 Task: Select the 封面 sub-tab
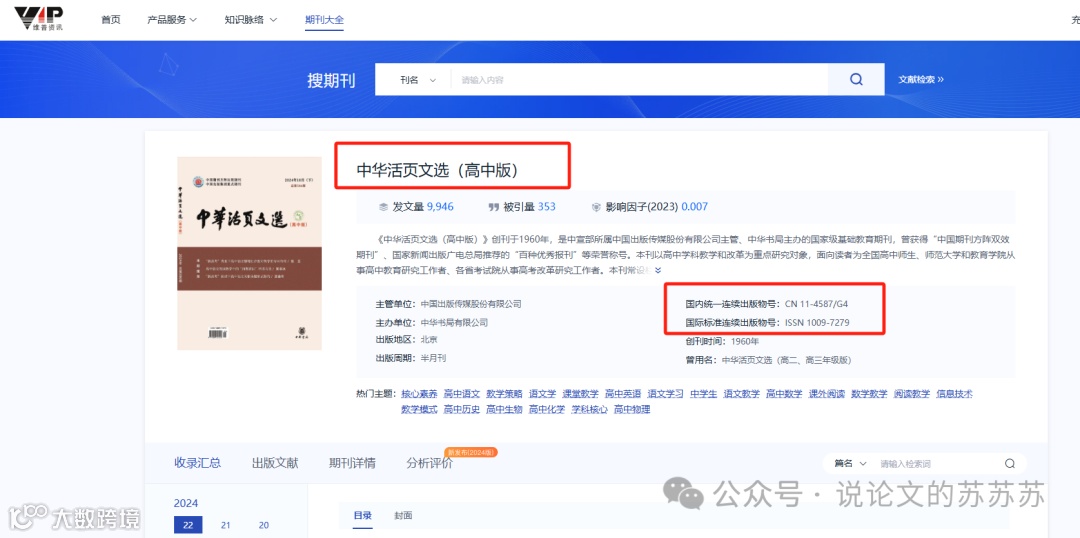point(403,515)
